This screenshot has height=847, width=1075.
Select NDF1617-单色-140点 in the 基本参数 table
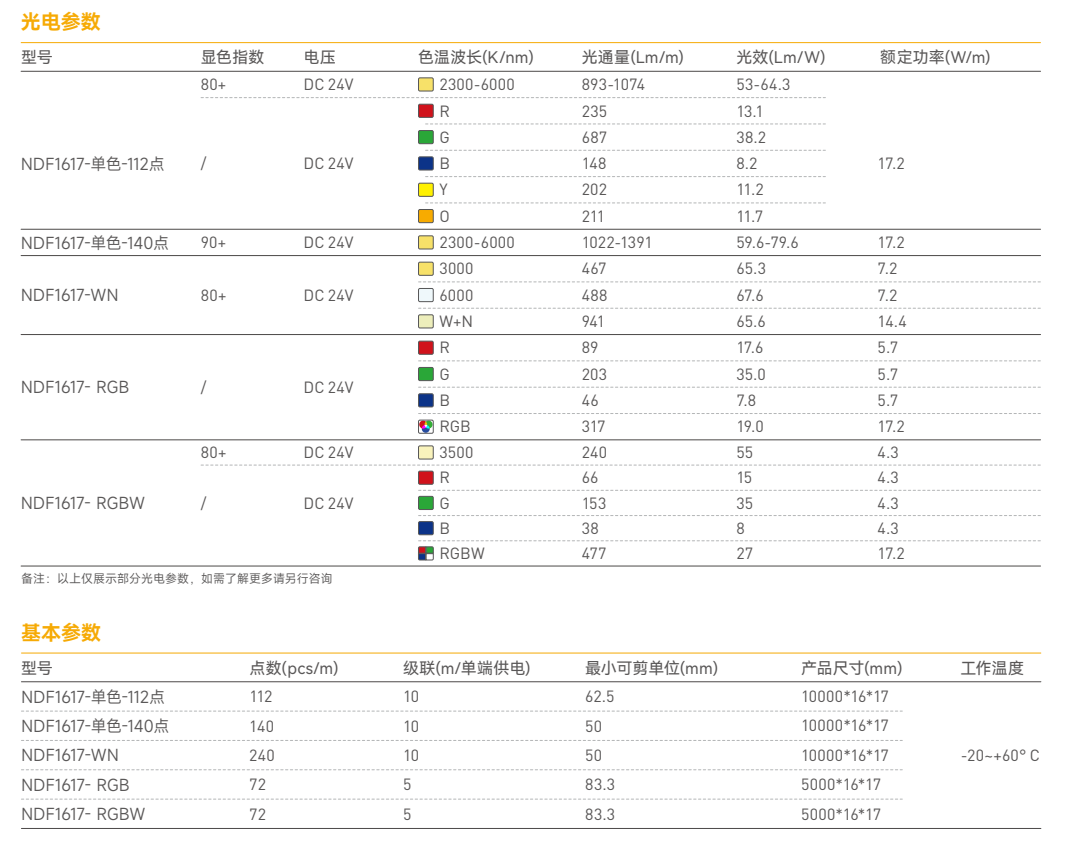pos(95,726)
